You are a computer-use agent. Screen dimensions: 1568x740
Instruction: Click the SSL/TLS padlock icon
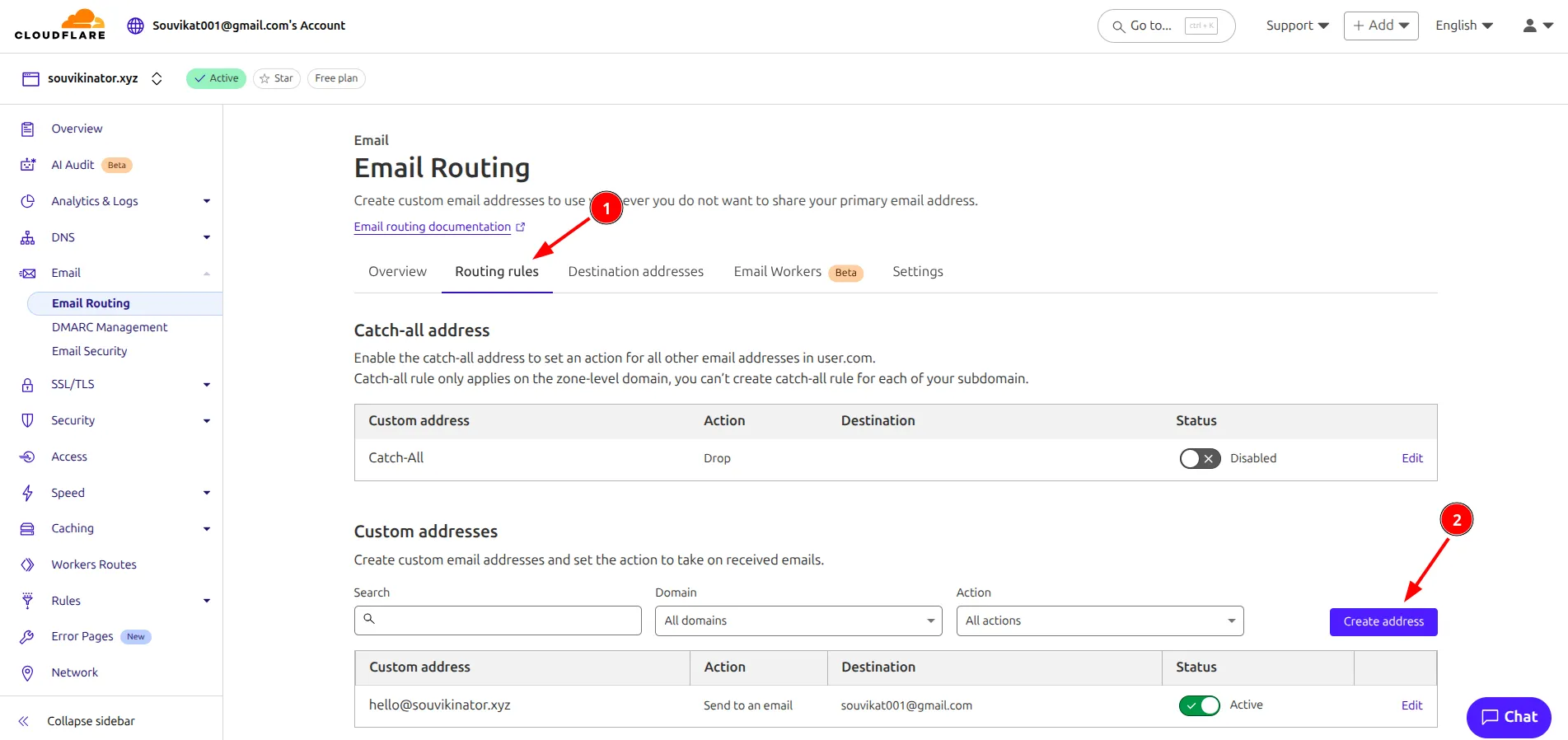(x=28, y=385)
